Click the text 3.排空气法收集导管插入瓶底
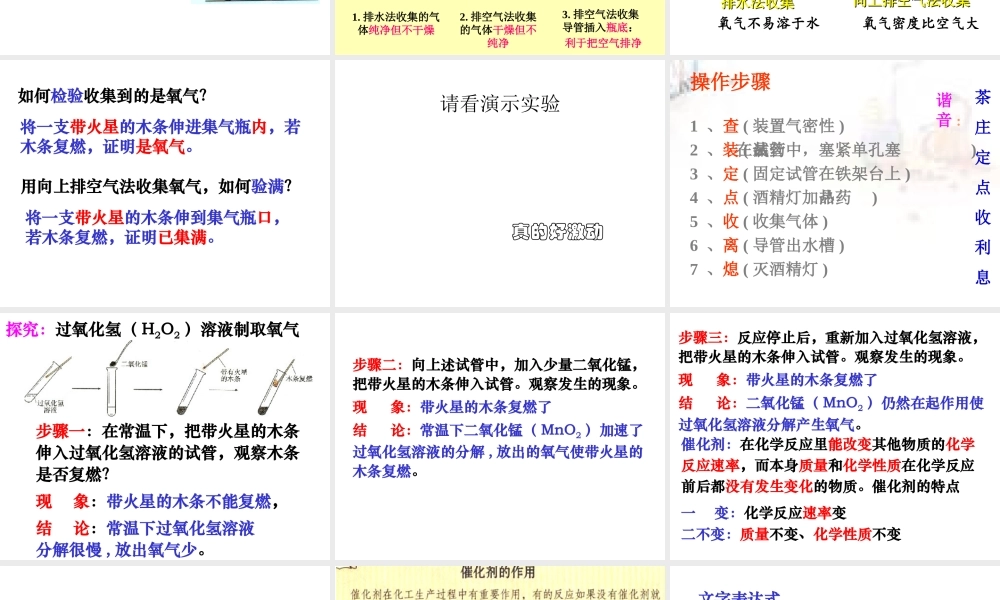The height and width of the screenshot is (600, 1000). point(598,20)
